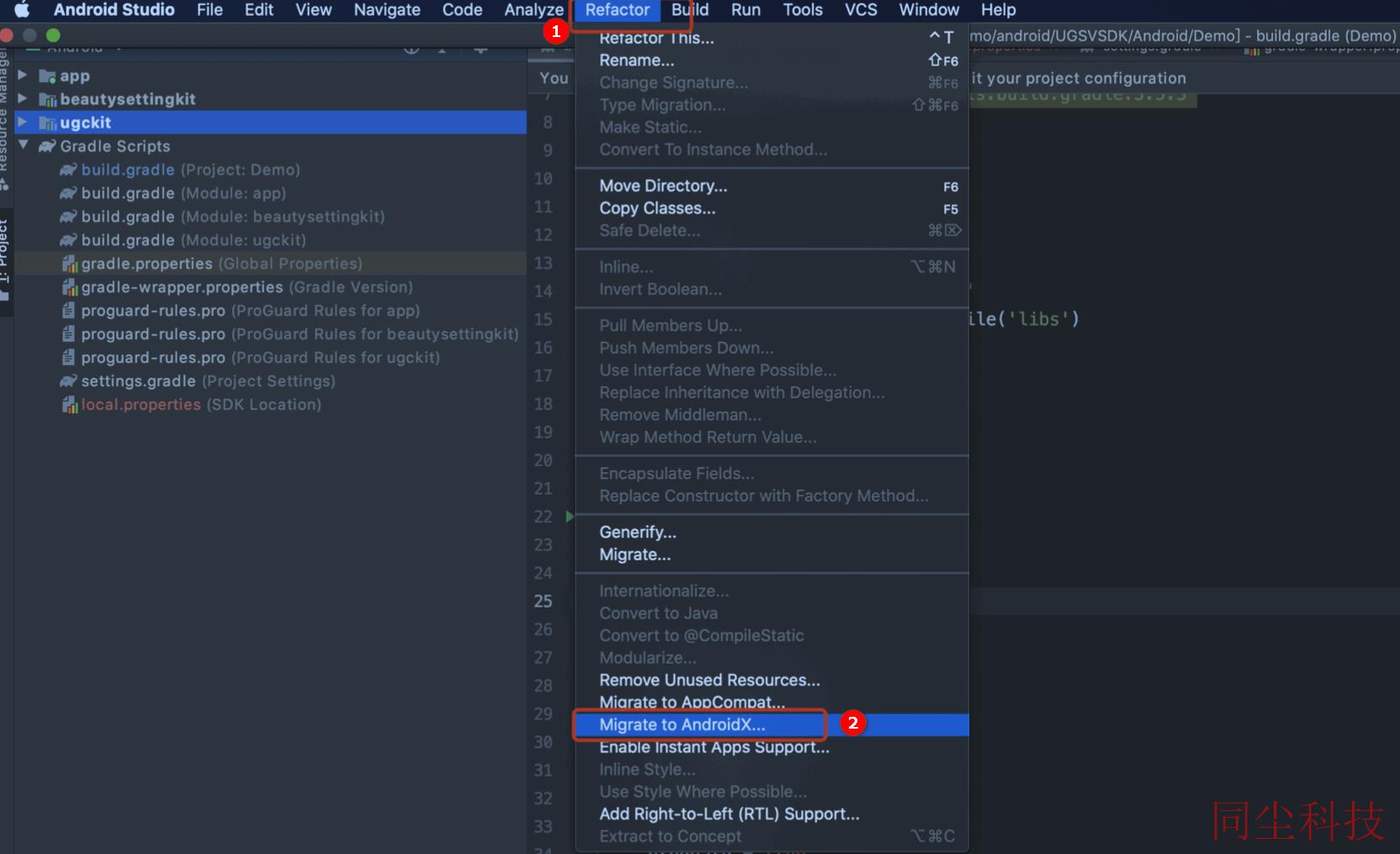Select Migrate to AppCompat...
The image size is (1400, 854).
tap(772, 702)
